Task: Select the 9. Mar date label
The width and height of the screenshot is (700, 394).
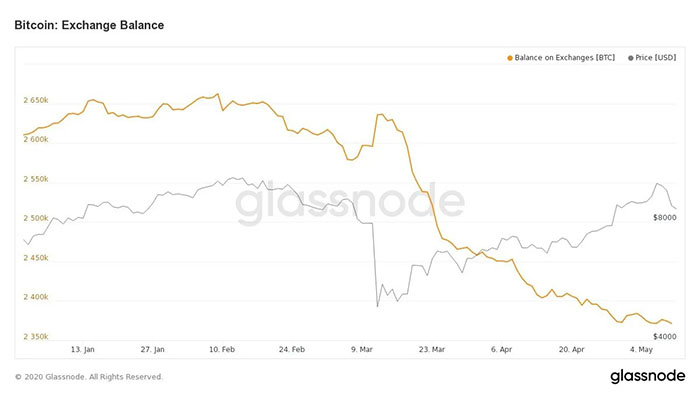Action: (x=362, y=349)
